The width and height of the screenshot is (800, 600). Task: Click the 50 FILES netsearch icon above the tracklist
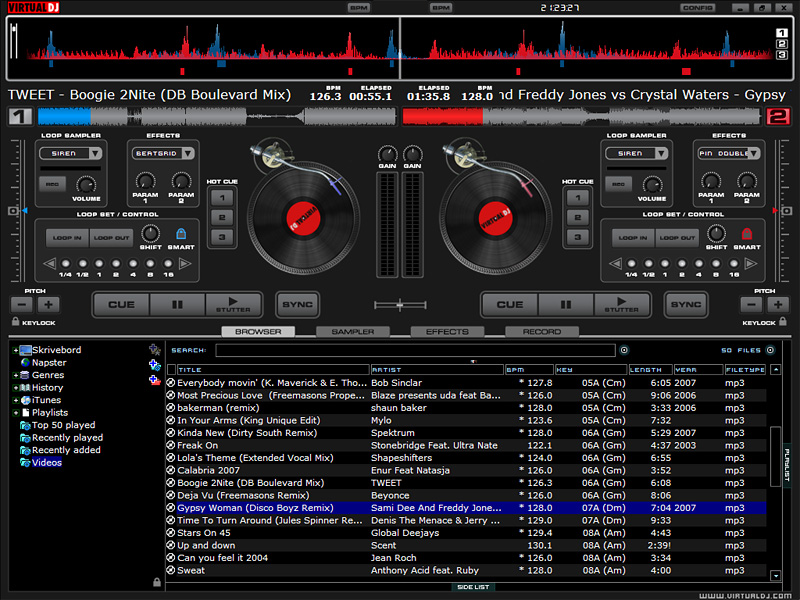click(x=770, y=350)
